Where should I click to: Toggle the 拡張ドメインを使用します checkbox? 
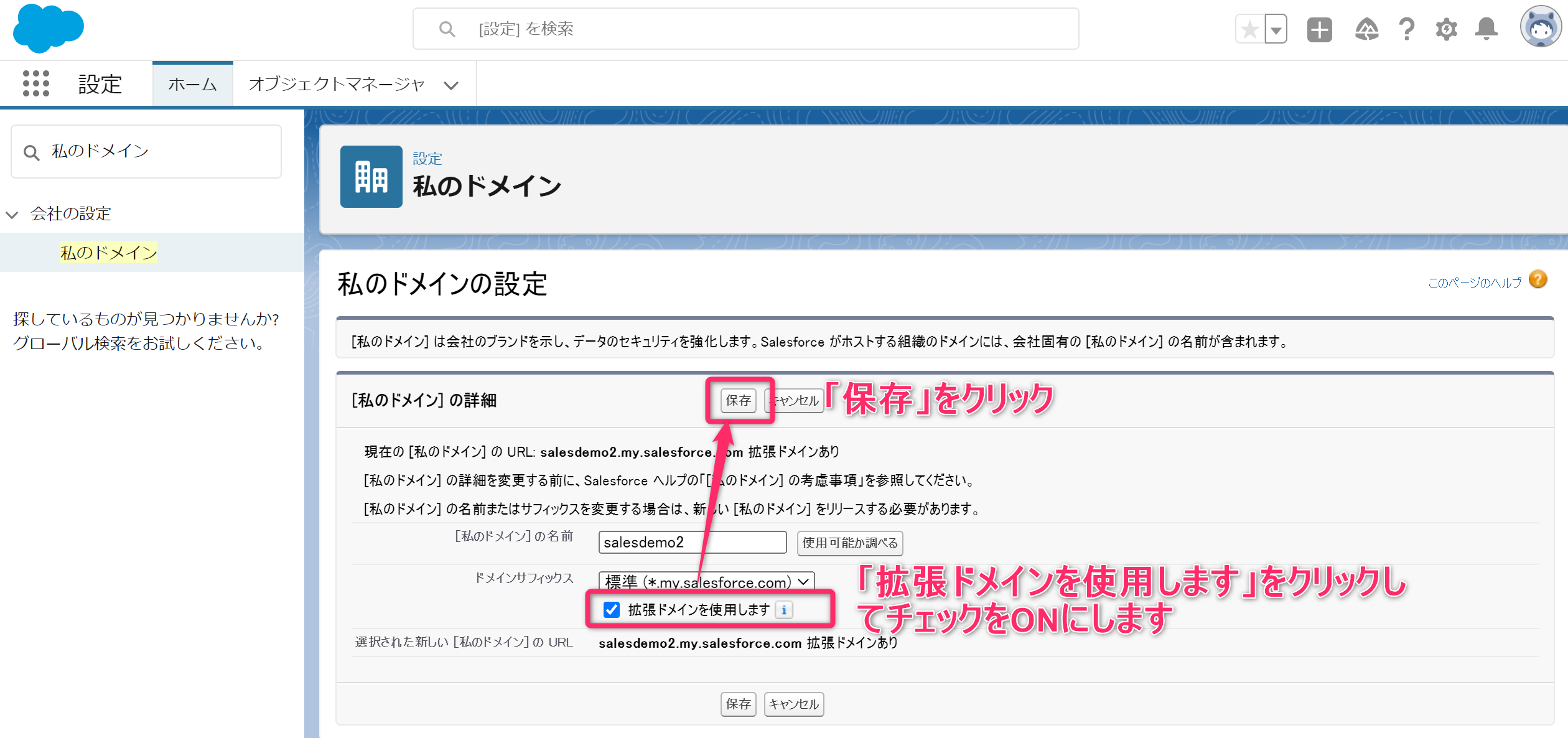[612, 610]
